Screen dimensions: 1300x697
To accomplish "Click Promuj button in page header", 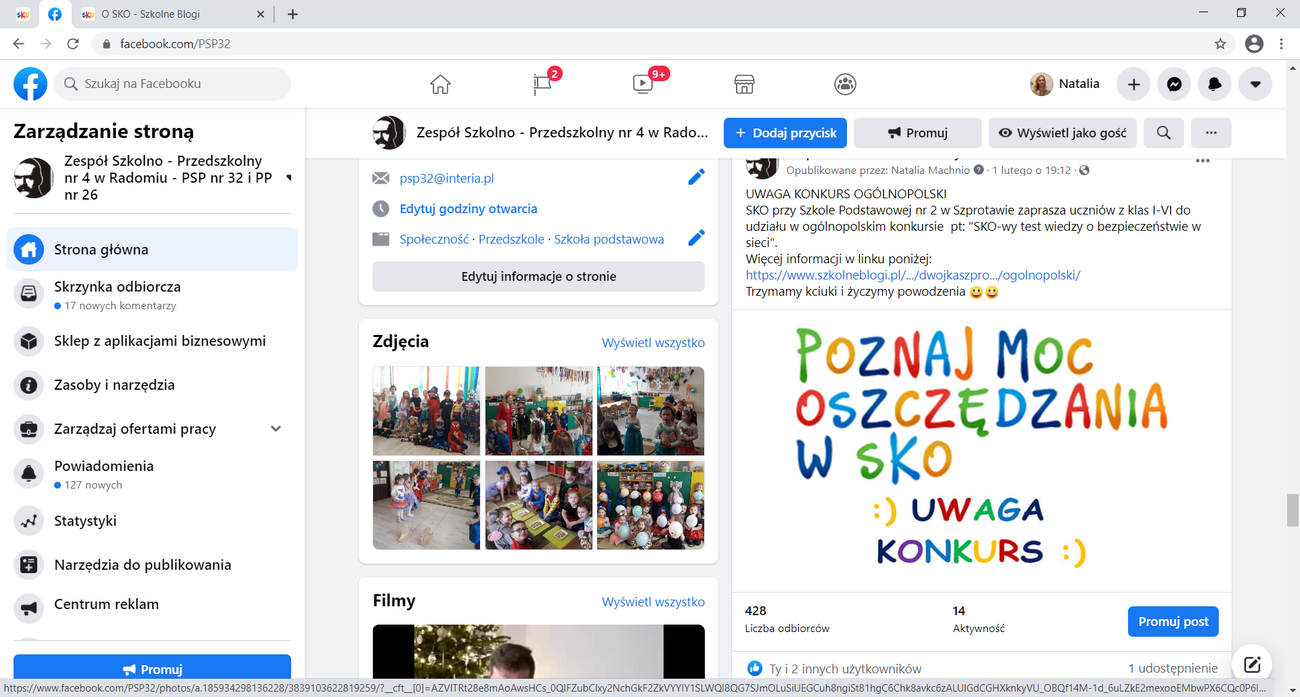I will 918,133.
